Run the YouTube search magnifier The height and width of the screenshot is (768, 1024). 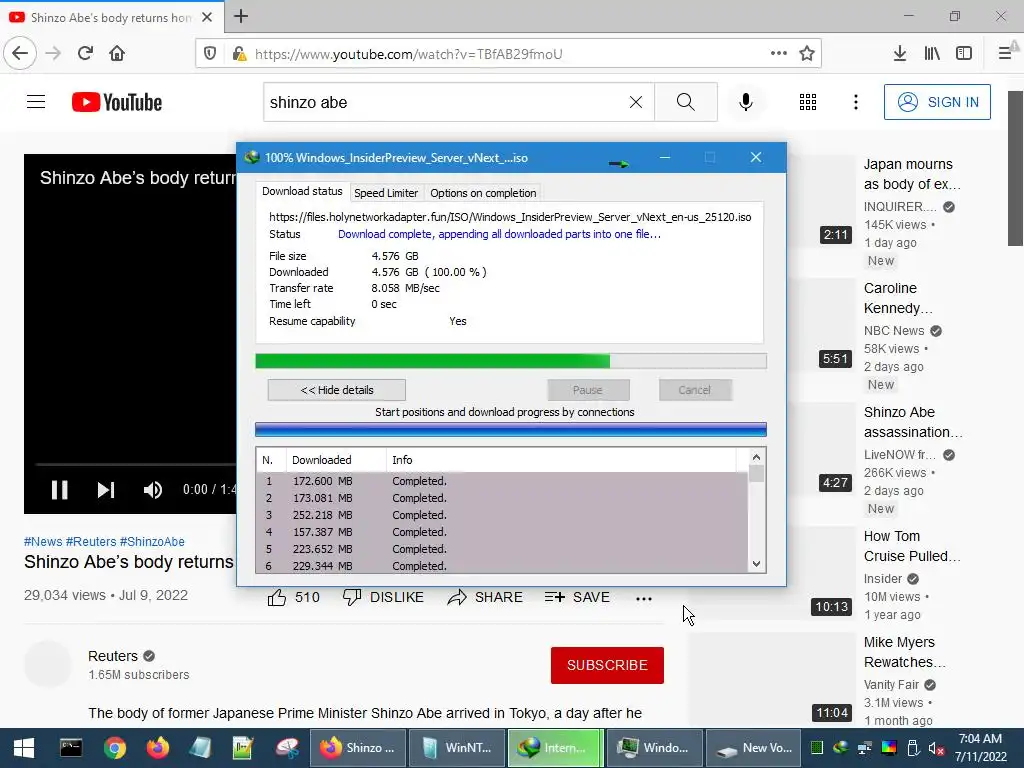pyautogui.click(x=686, y=102)
